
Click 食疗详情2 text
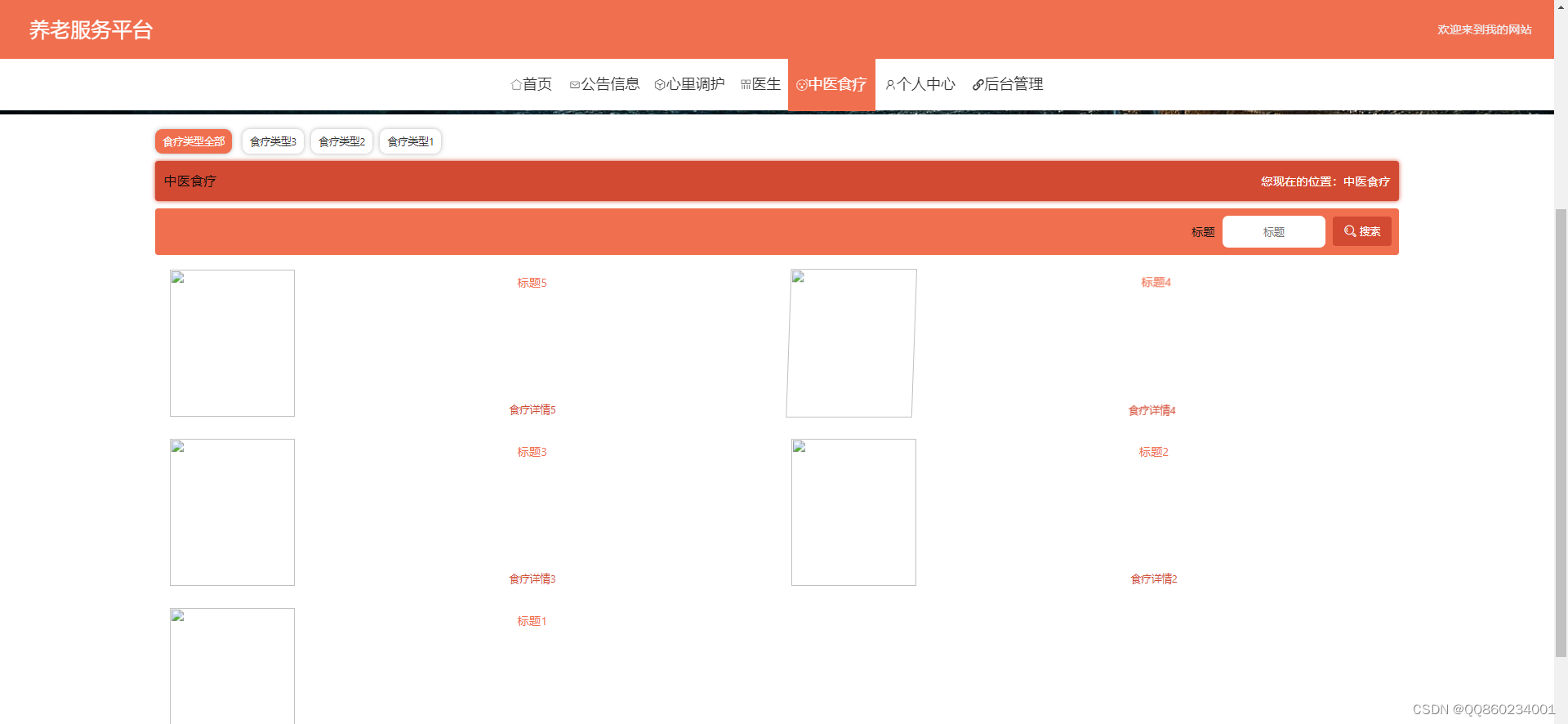(1154, 579)
